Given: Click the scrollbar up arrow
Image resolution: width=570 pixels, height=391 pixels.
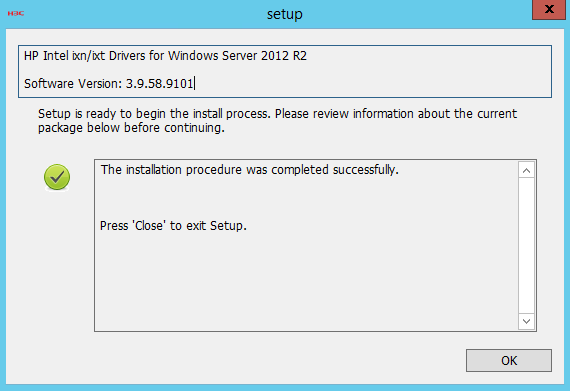Looking at the screenshot, I should (x=526, y=170).
